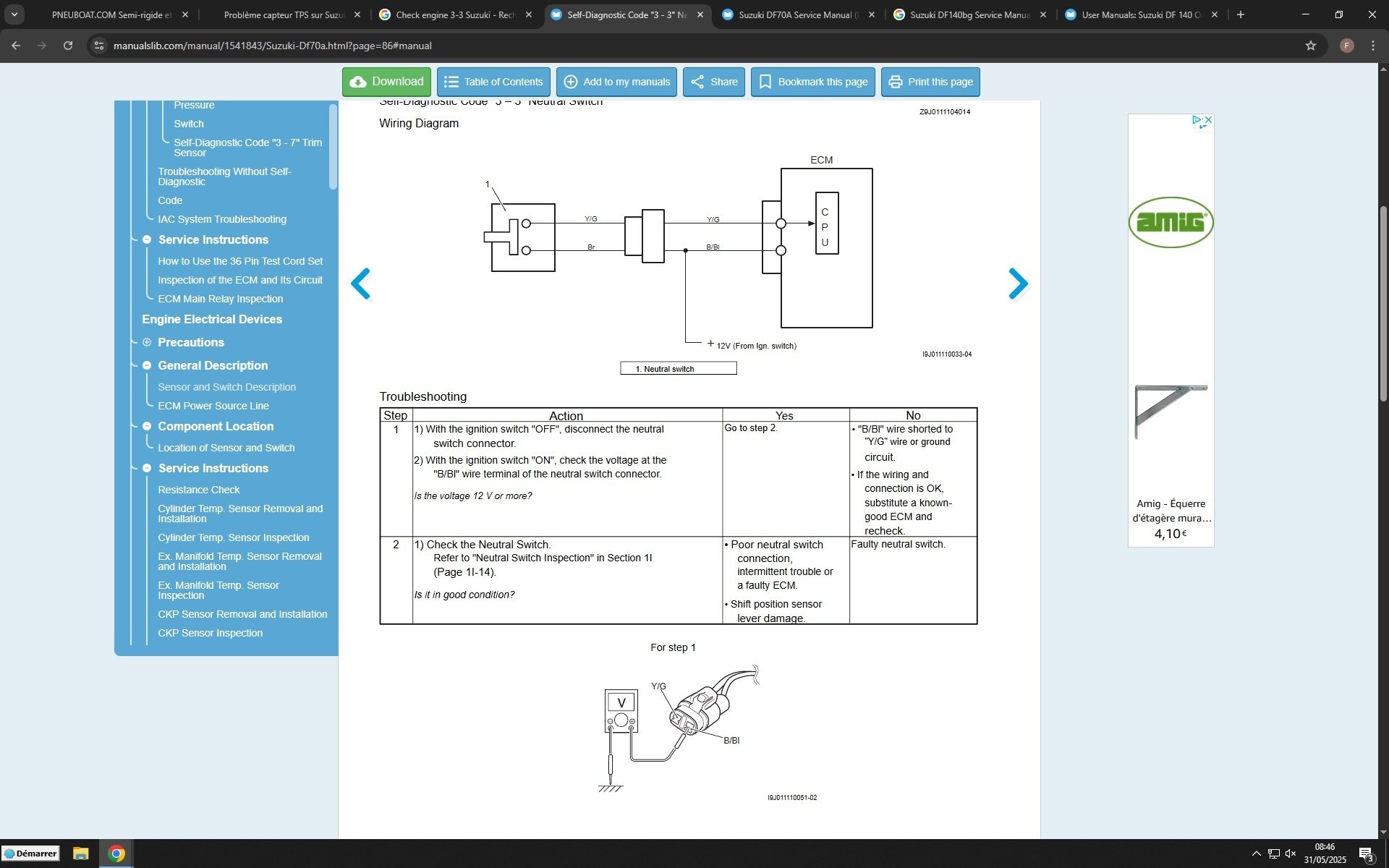Viewport: 1389px width, 868px height.
Task: Open File Explorer from taskbar
Action: (x=80, y=854)
